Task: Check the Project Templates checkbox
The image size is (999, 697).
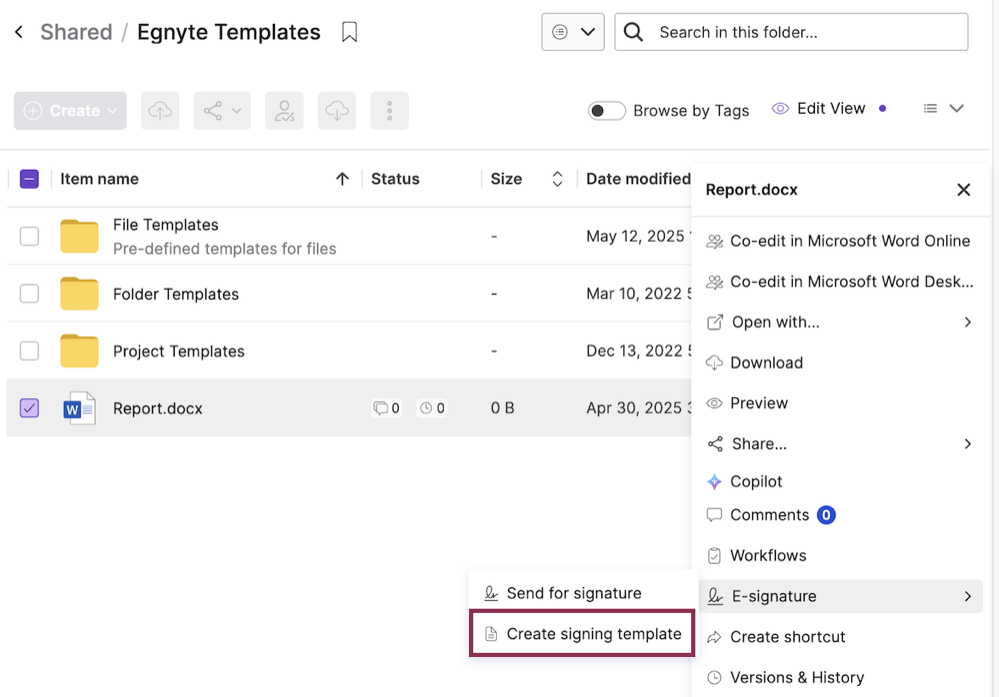Action: [29, 351]
